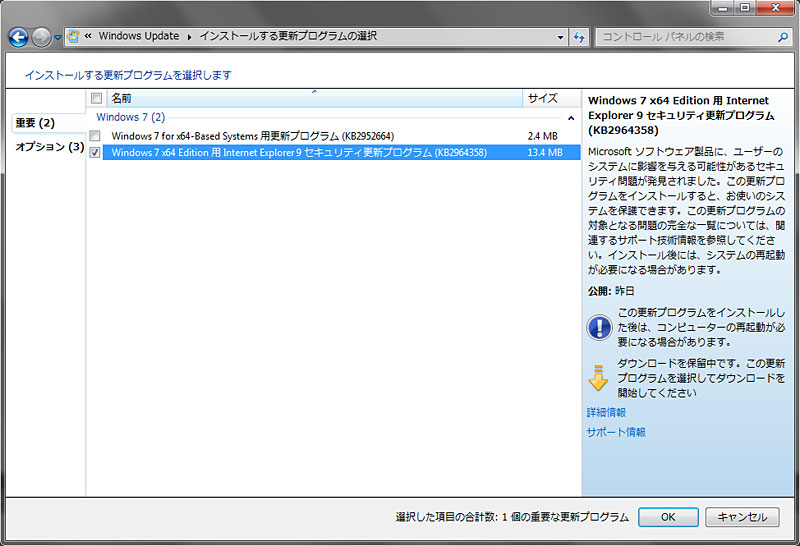Open the サポート情報 link

(616, 432)
